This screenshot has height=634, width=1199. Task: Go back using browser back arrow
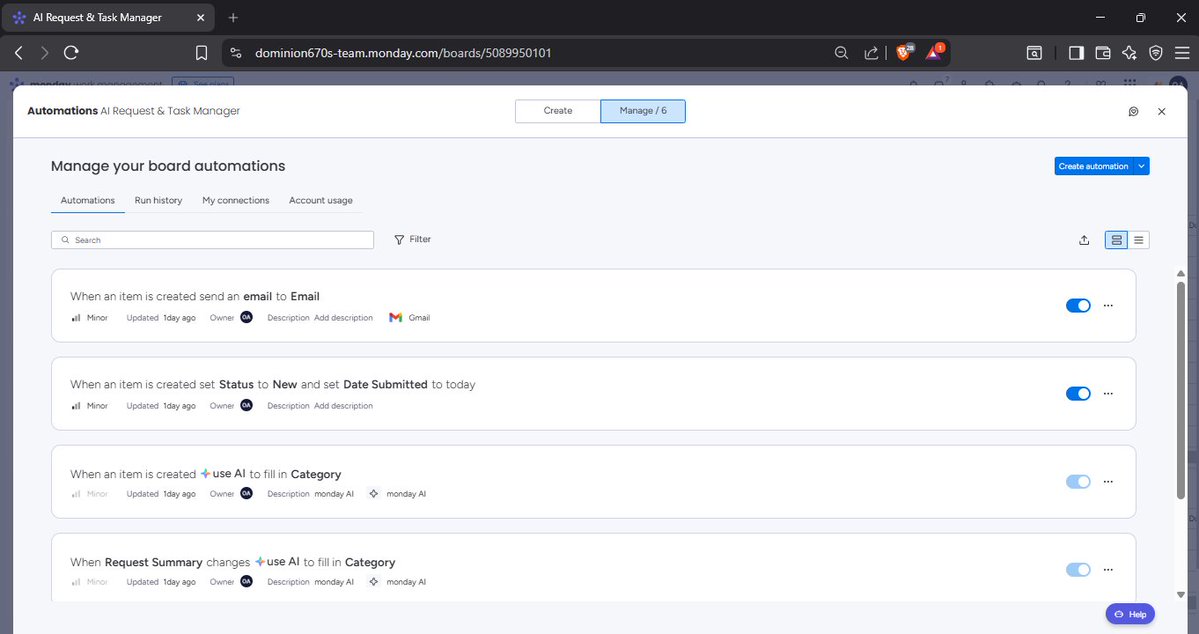[19, 53]
